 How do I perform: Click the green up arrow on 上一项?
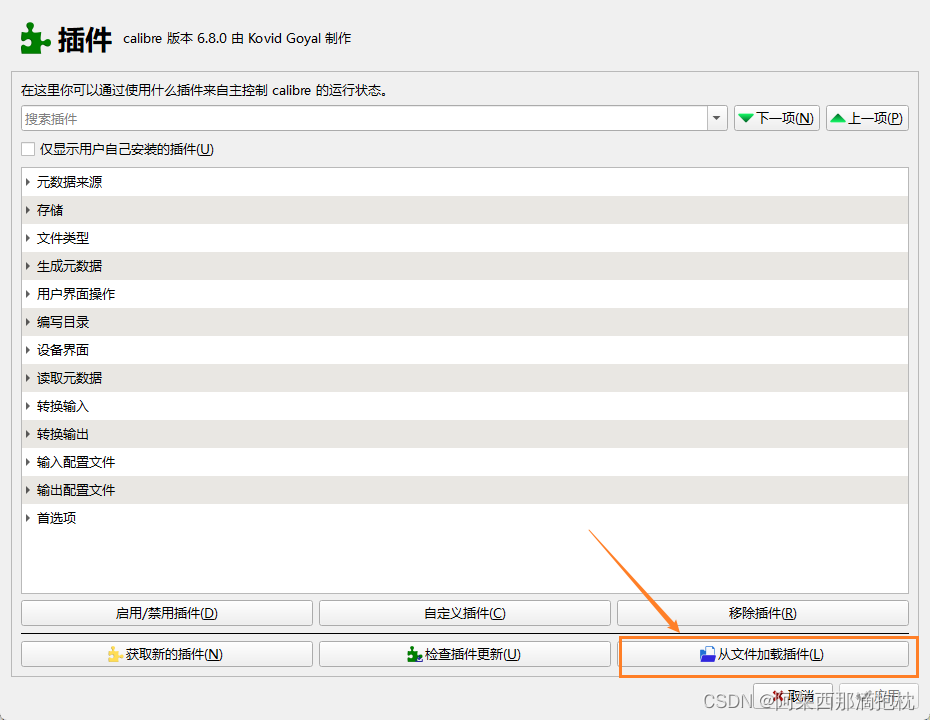point(837,118)
